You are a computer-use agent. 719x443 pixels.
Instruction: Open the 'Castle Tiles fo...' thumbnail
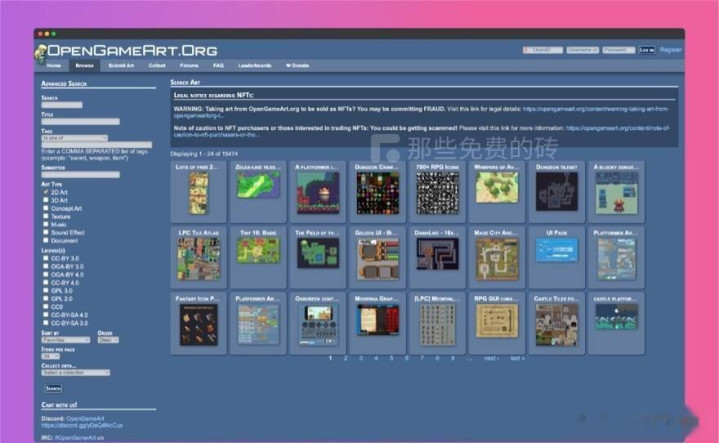[556, 323]
